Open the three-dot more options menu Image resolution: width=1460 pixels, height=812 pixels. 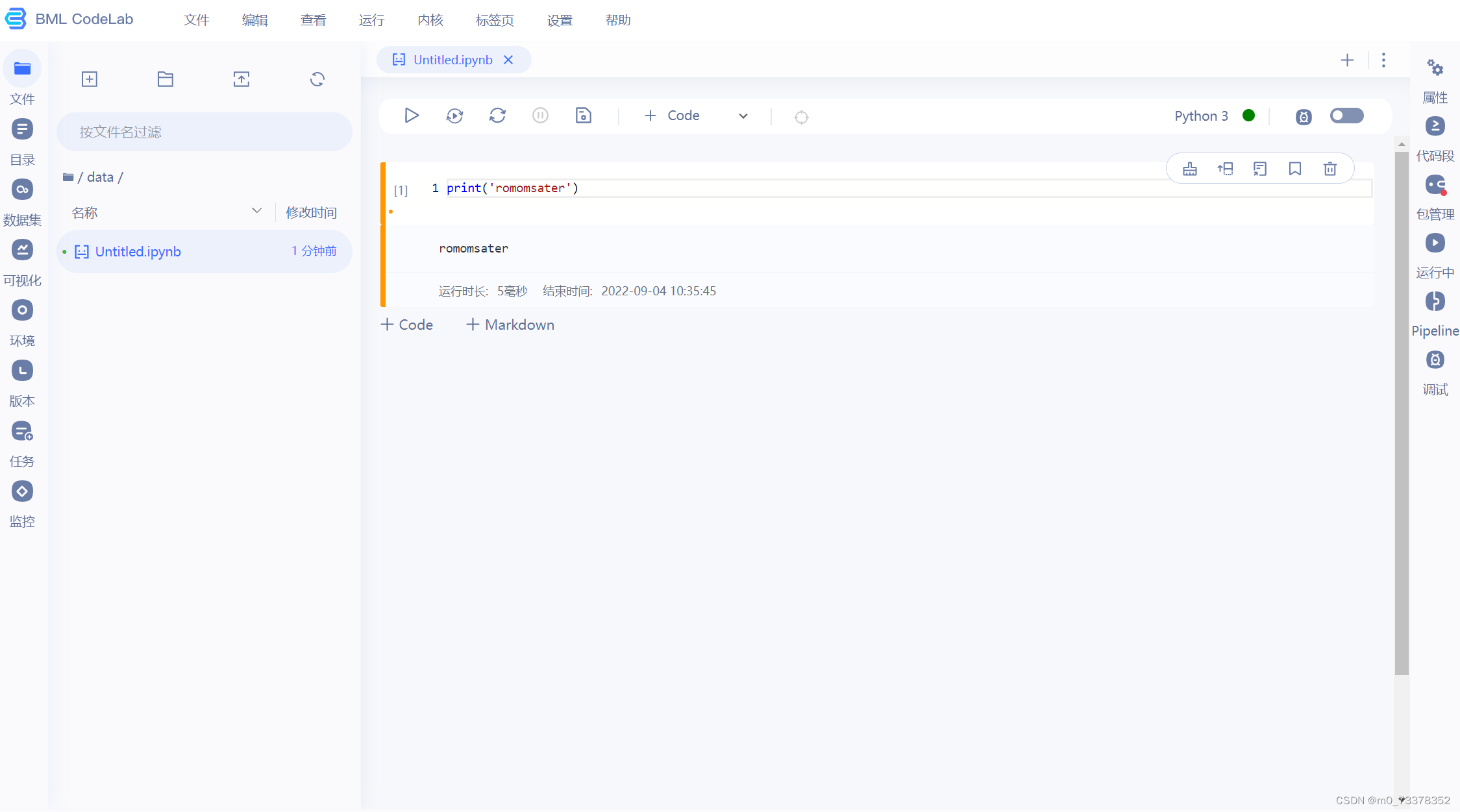1383,60
